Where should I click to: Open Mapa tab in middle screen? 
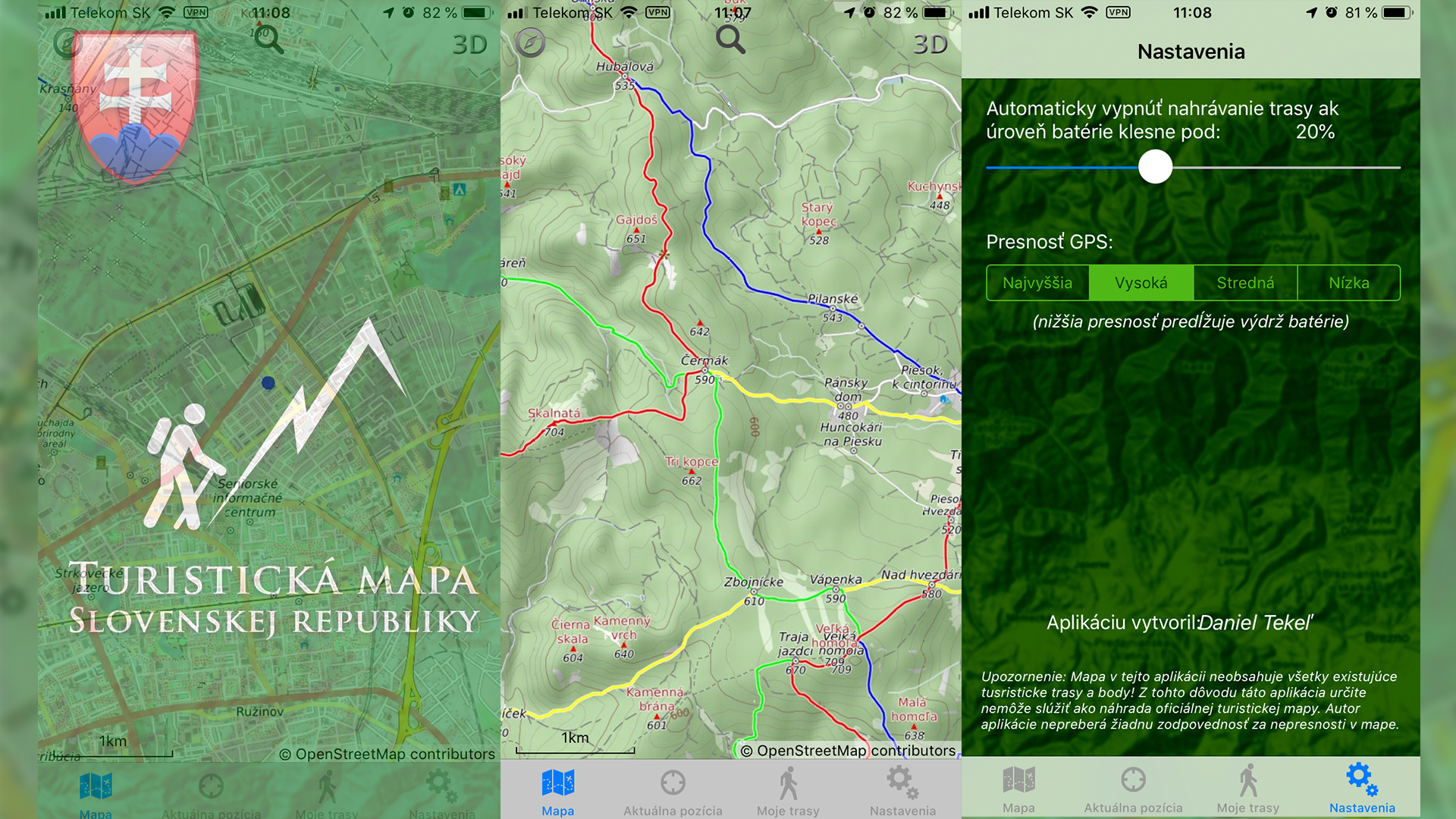(x=557, y=792)
